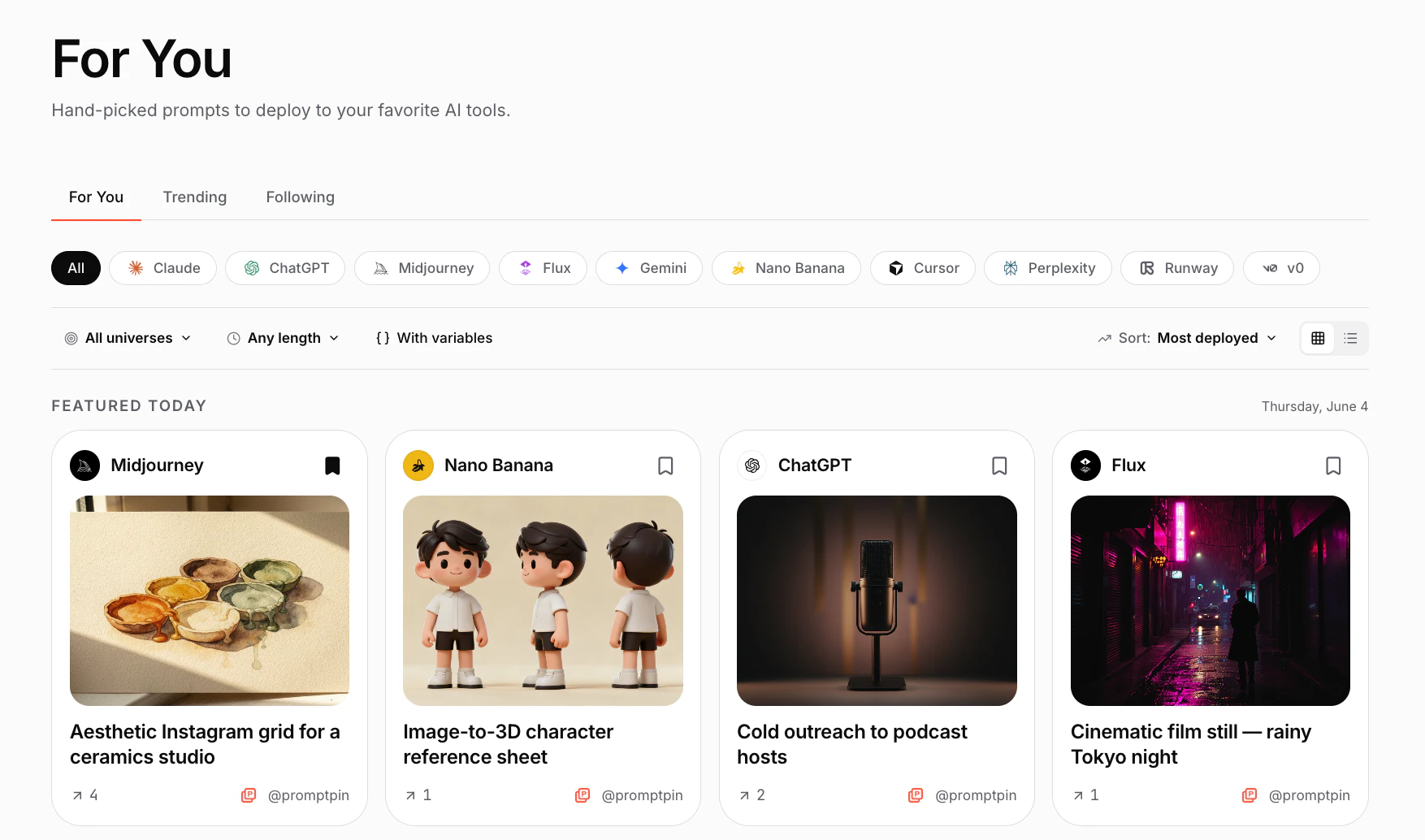Open Cold outreach to podcast hosts title
This screenshot has height=840, width=1425.
coord(851,744)
